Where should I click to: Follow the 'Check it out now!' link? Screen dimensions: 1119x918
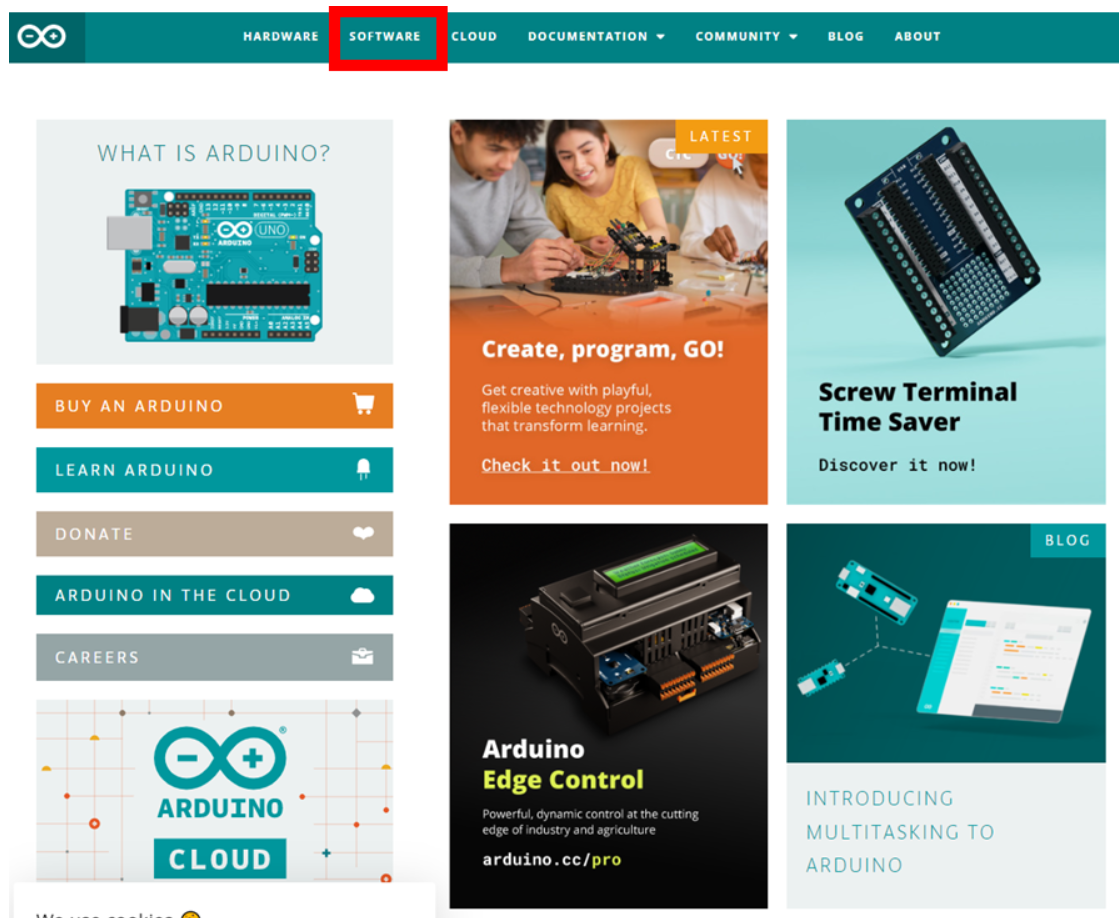click(x=565, y=465)
